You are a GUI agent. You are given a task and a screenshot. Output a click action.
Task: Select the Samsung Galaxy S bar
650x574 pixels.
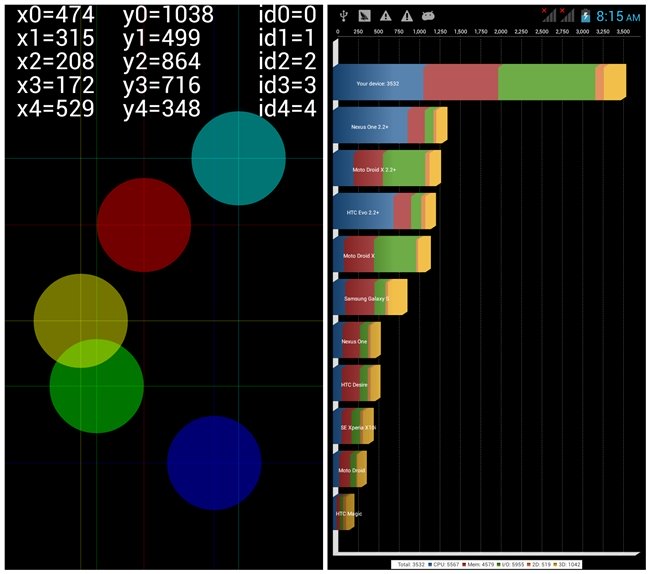[369, 298]
